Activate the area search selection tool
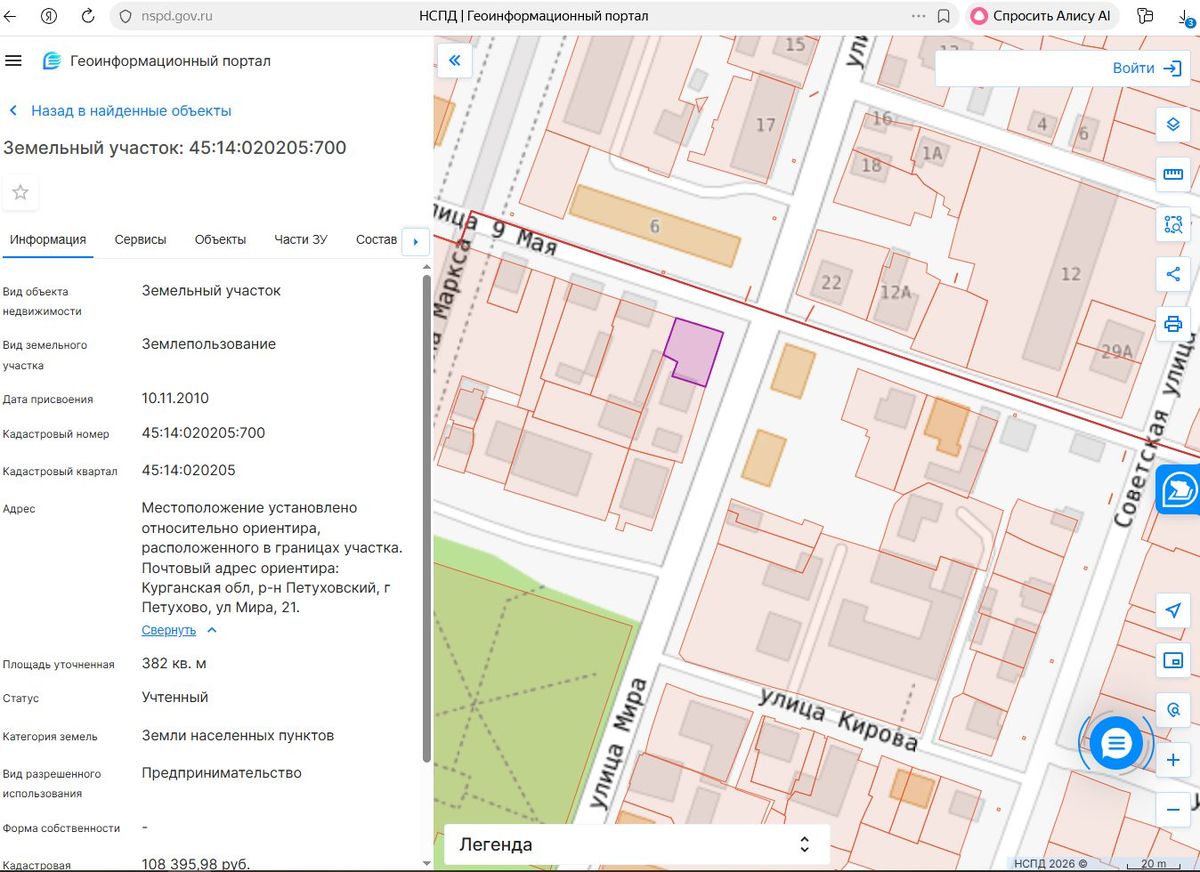This screenshot has width=1200, height=872. (x=1174, y=224)
